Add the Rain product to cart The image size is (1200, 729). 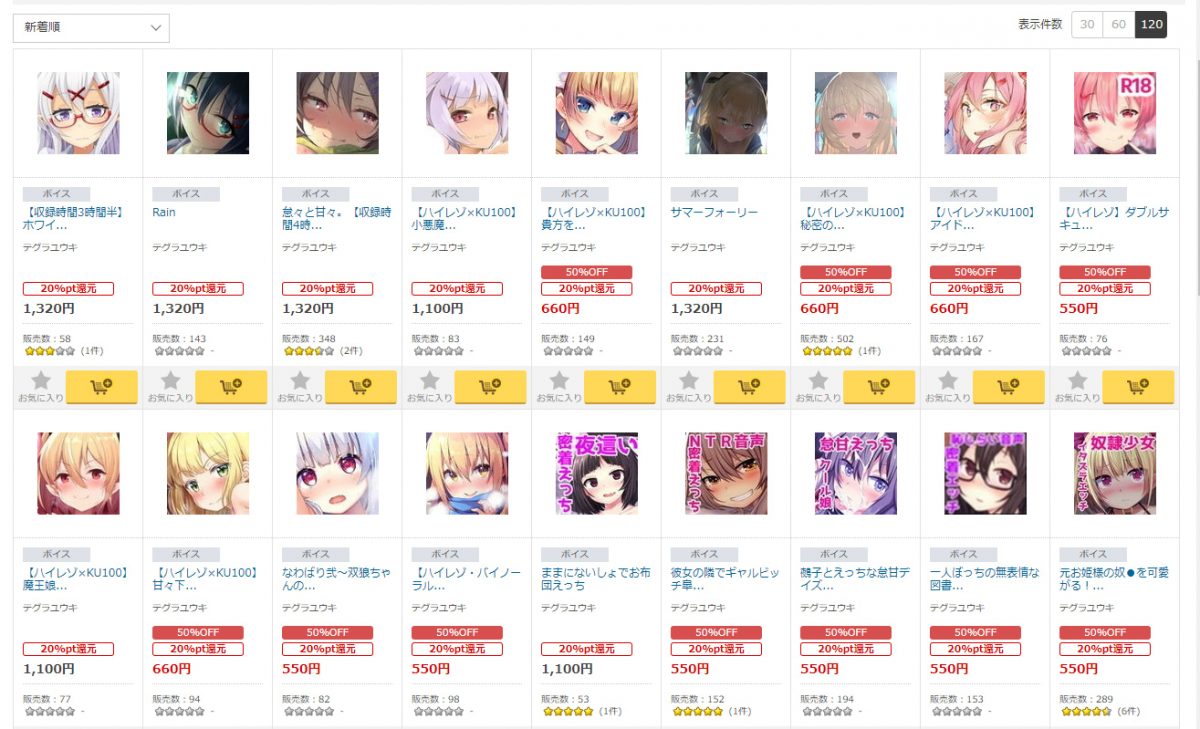(x=231, y=386)
